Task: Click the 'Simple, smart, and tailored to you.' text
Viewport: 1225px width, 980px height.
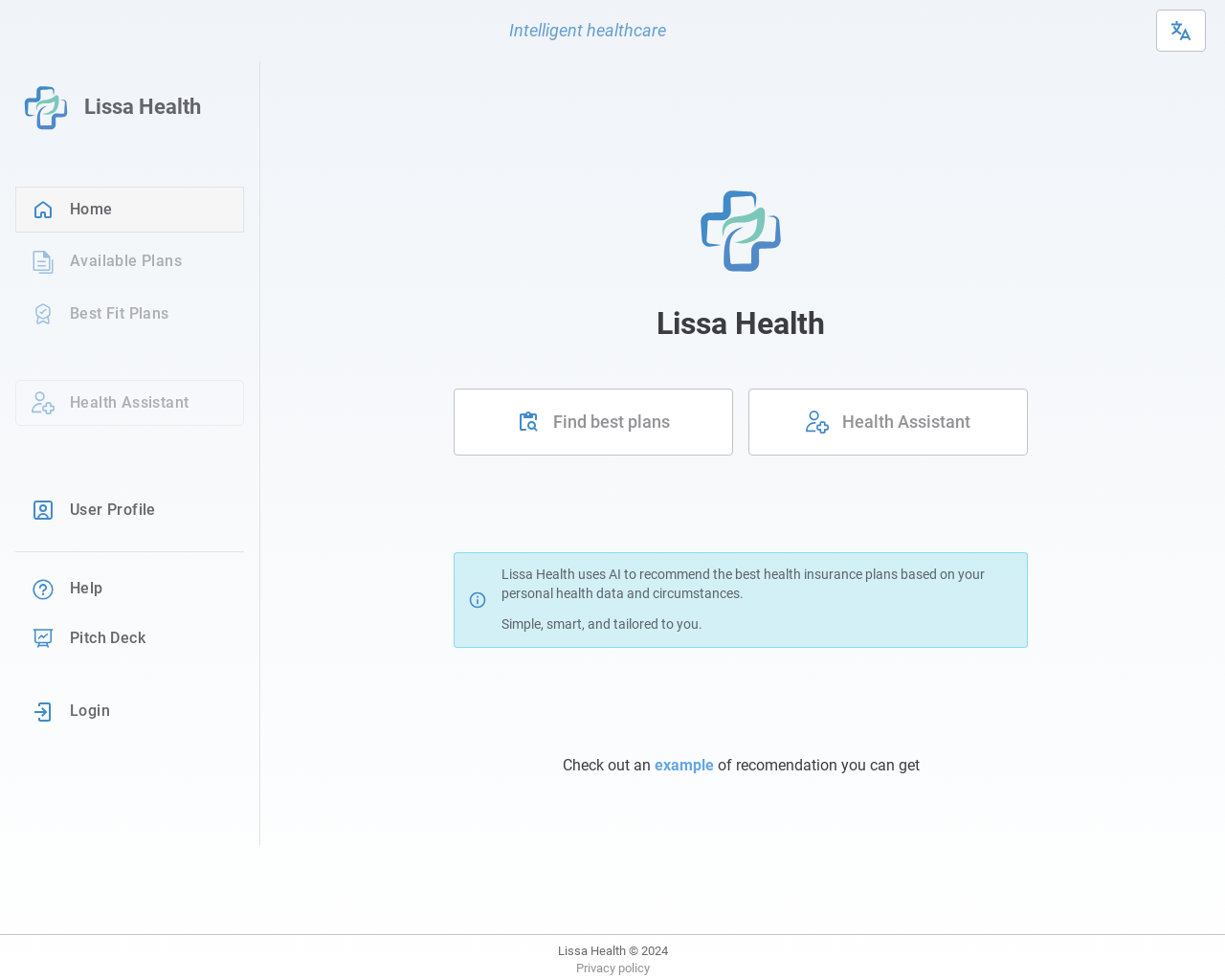Action: (601, 624)
